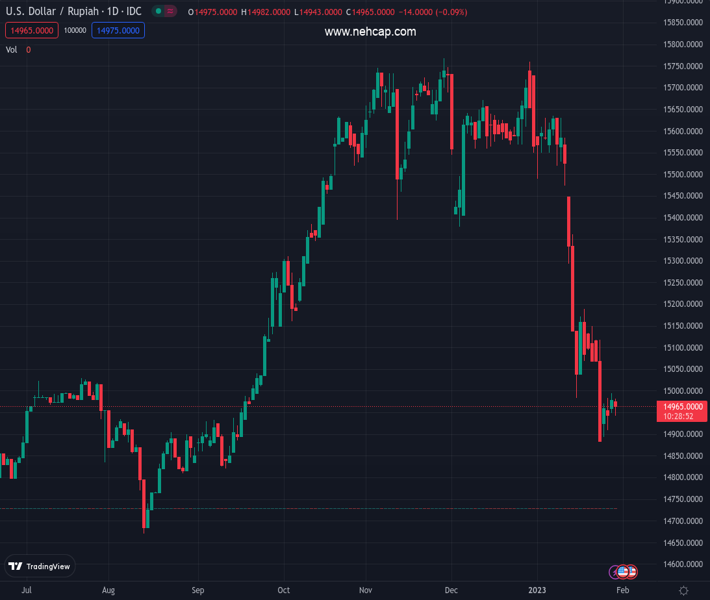Viewport: 710px width, 600px height.
Task: Open chart settings gear icon
Action: pyautogui.click(x=683, y=590)
